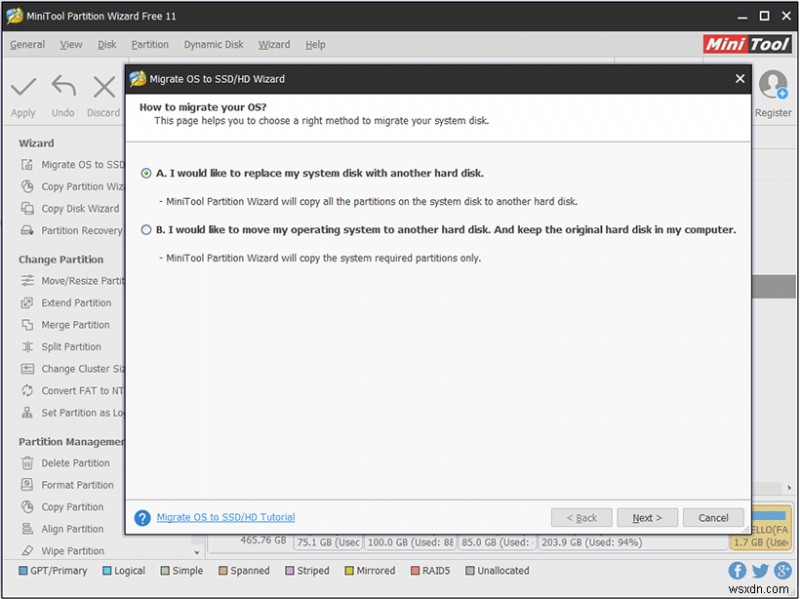Open the Wizard menu

274,44
